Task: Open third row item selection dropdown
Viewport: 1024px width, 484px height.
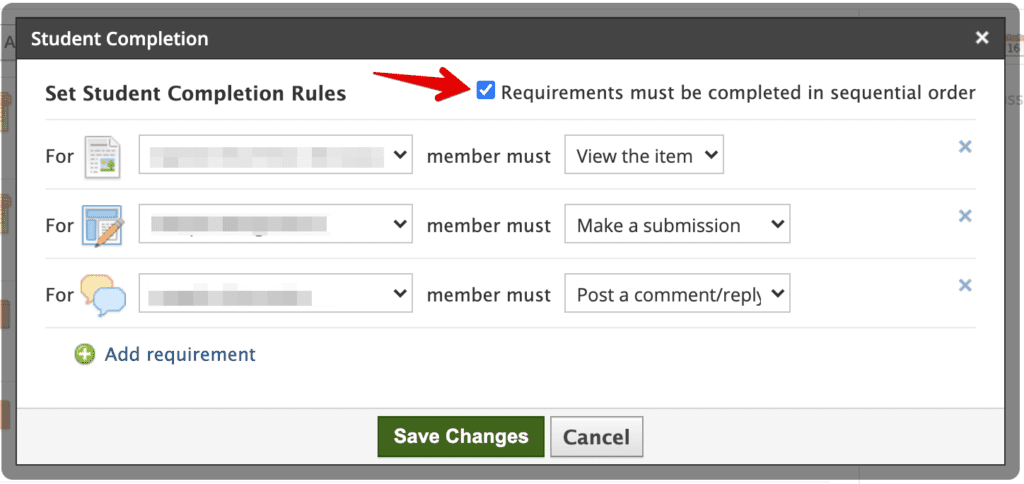Action: 276,293
